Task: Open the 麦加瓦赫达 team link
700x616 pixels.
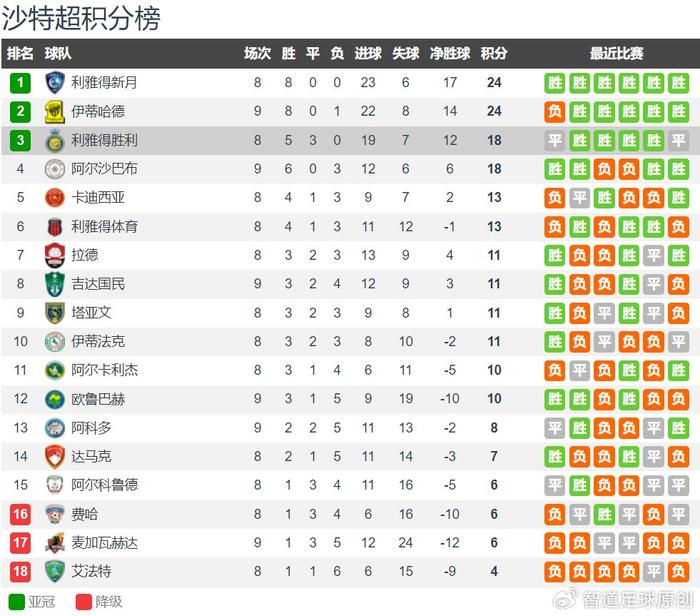Action: pyautogui.click(x=105, y=544)
